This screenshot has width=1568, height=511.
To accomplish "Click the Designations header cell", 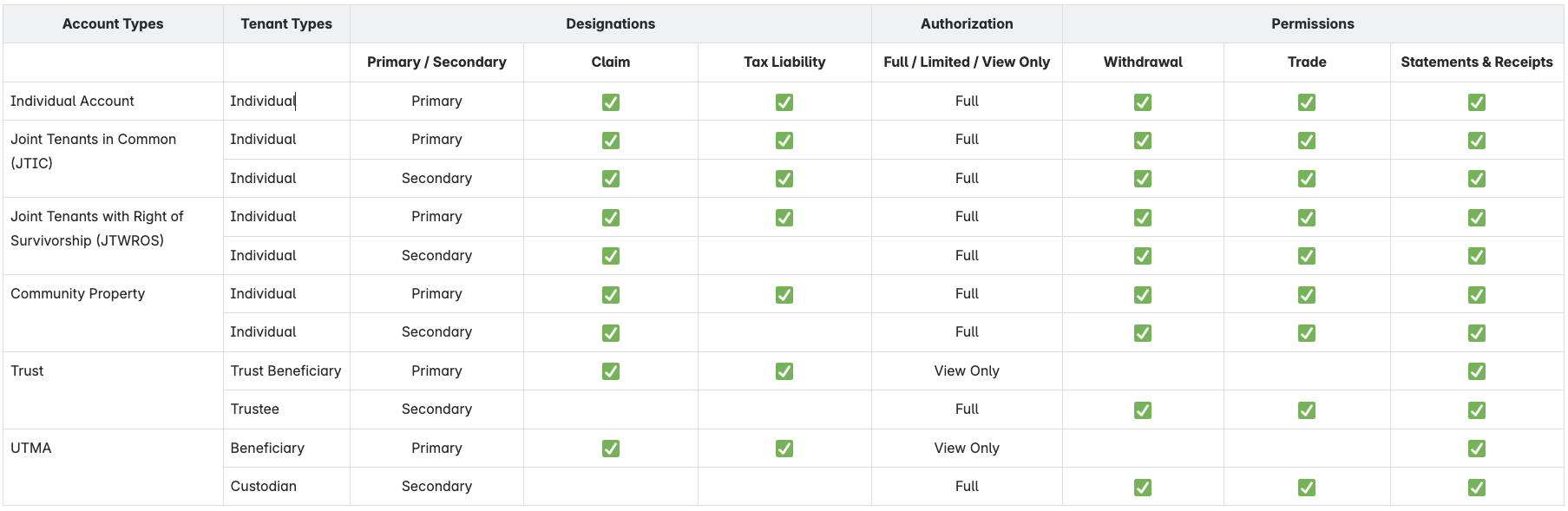I will point(611,24).
